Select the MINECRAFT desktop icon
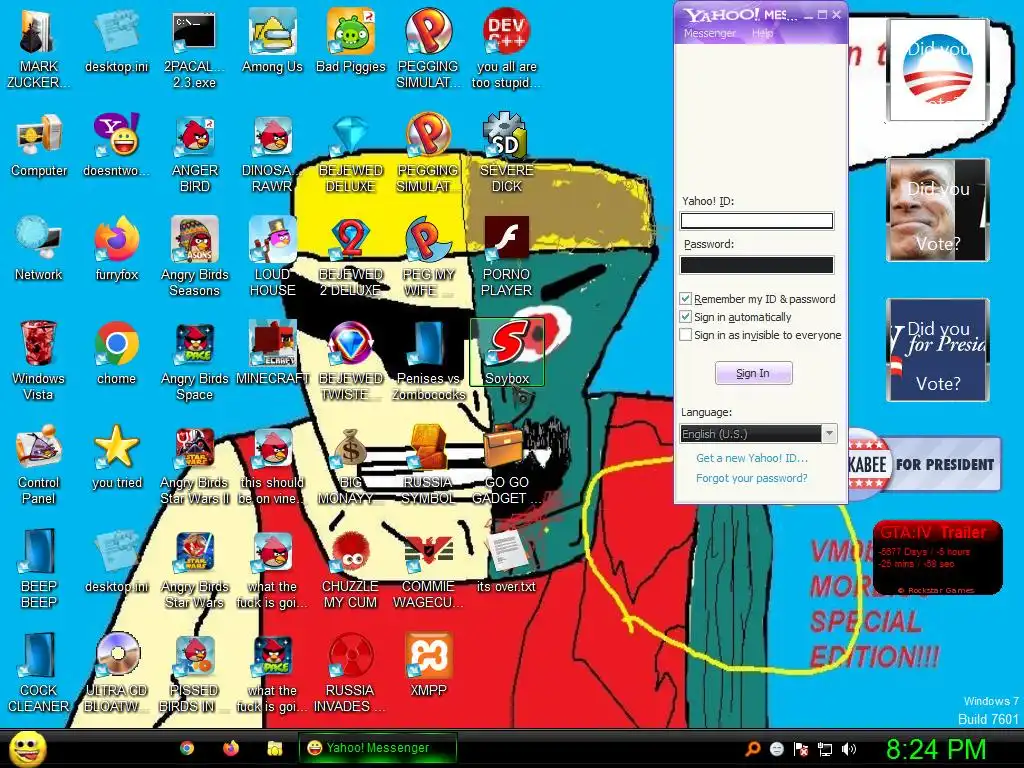This screenshot has height=768, width=1024. 272,354
